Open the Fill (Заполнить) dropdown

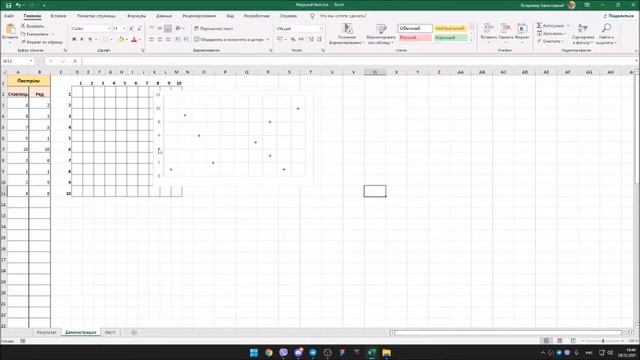[x=552, y=33]
